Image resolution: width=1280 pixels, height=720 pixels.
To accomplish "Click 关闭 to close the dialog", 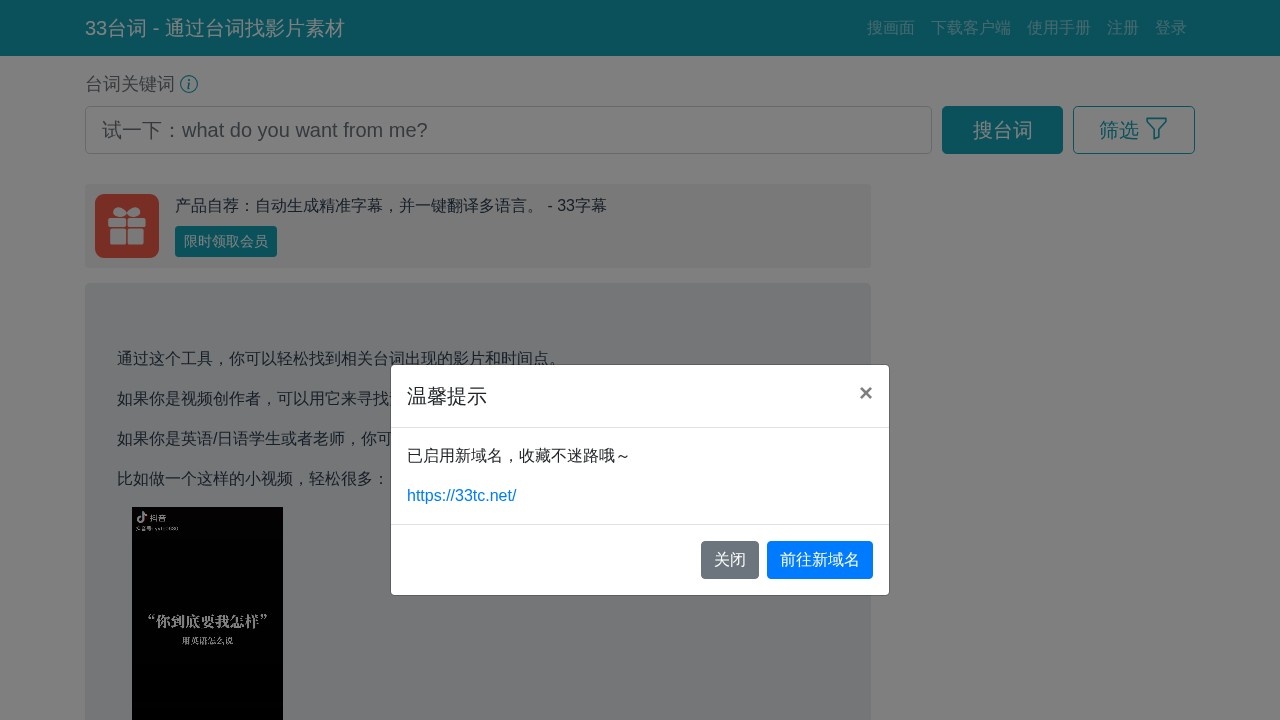I will click(730, 560).
